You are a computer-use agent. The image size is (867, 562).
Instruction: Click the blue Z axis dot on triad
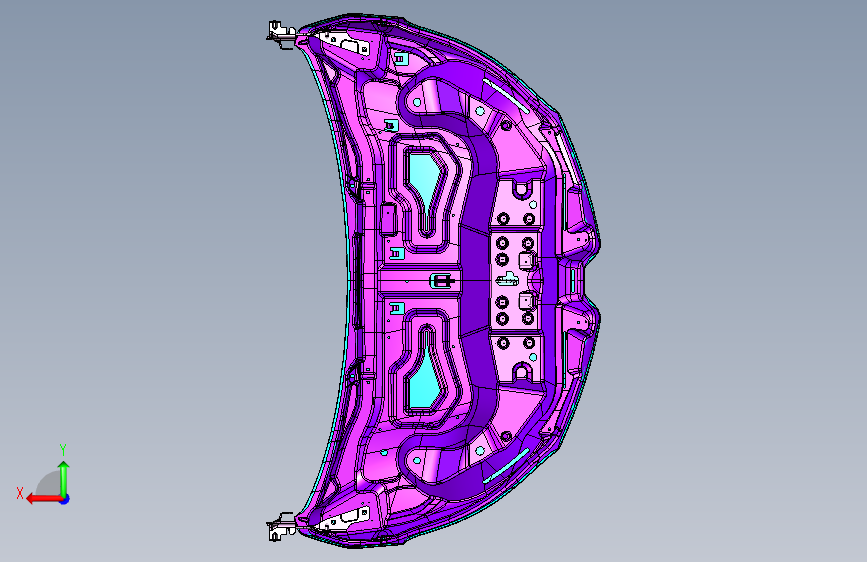click(65, 499)
